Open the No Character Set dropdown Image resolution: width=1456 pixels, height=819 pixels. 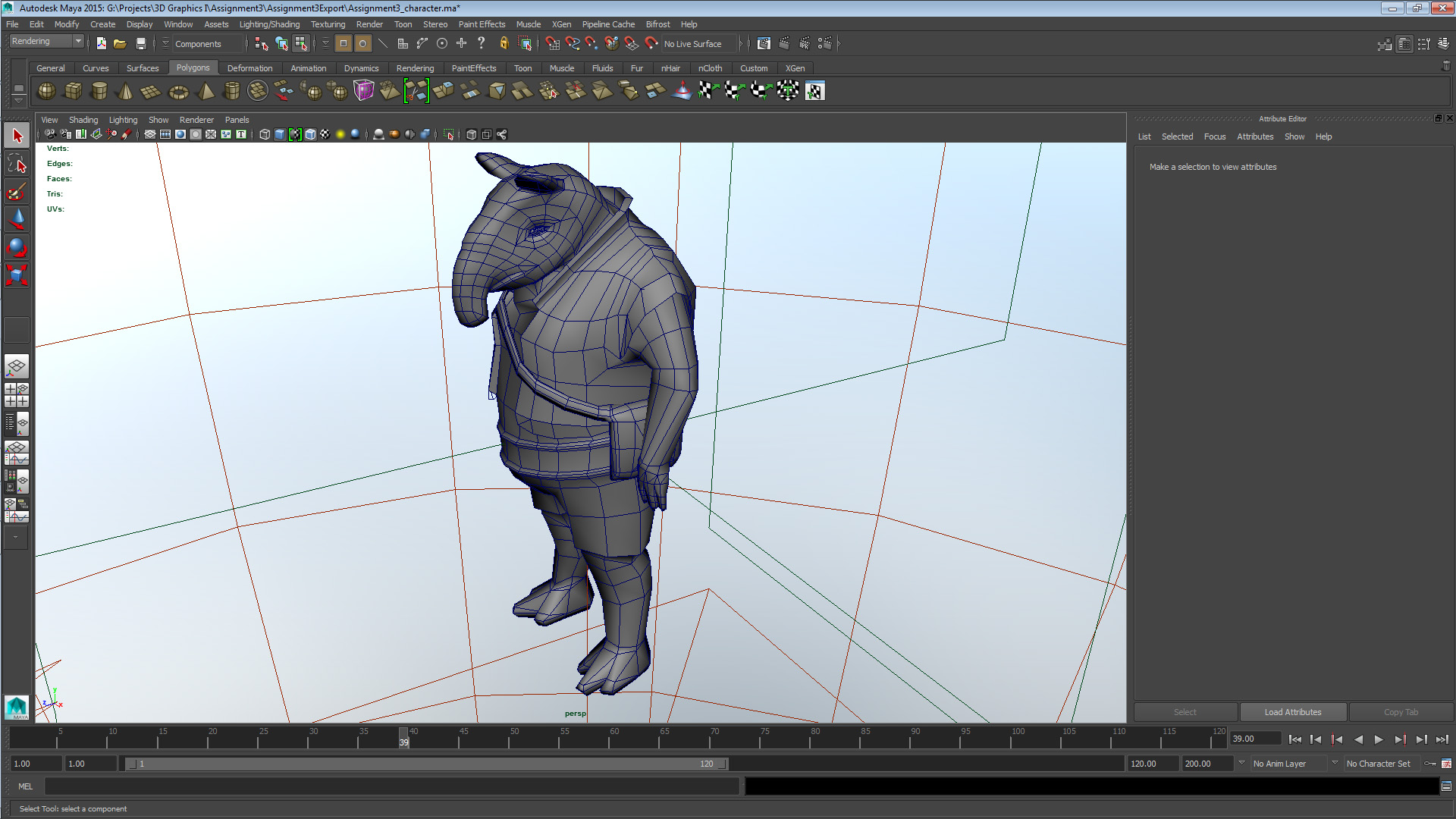pyautogui.click(x=1380, y=764)
